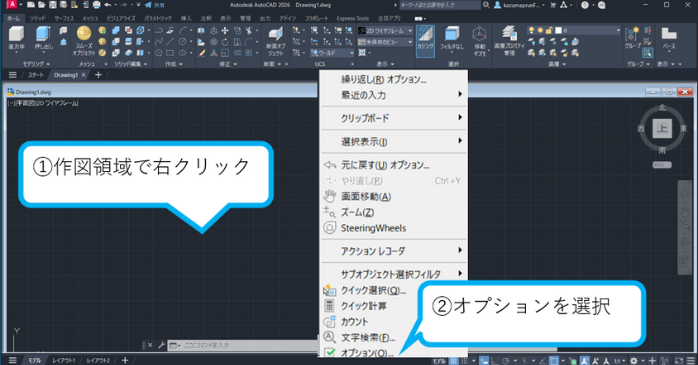Click the search magnifier icon in title bar
The image size is (698, 365).
pos(486,5)
